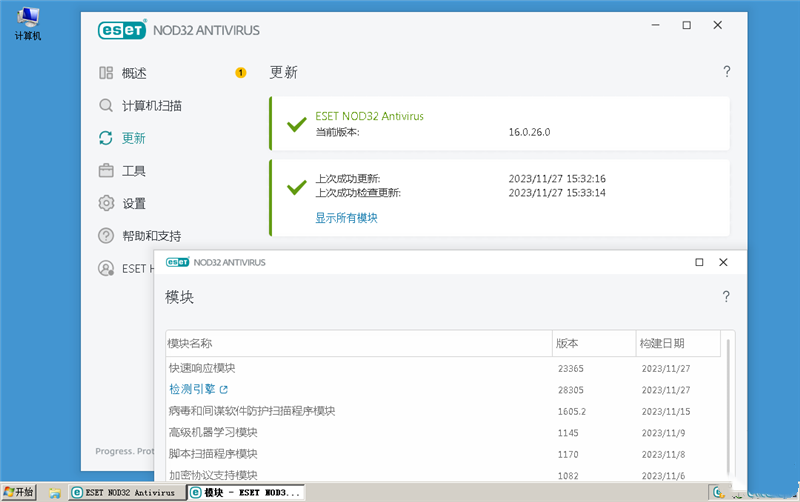Screen dimensions: 800x502
Task: Open the 检测引擎 link in module list
Action: (x=192, y=389)
